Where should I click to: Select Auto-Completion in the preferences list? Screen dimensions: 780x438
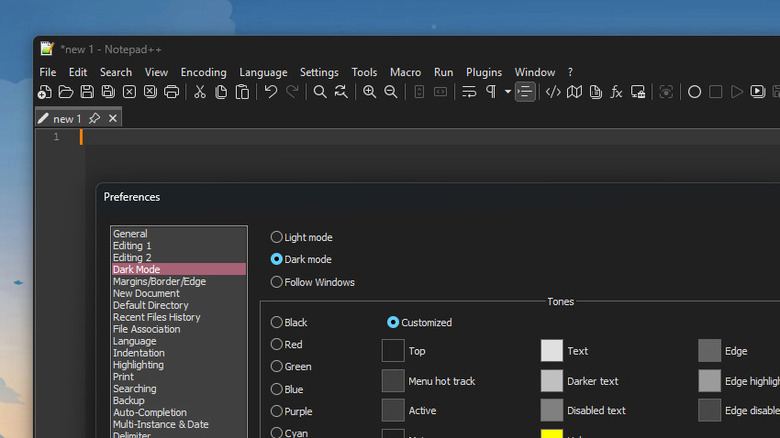click(150, 412)
